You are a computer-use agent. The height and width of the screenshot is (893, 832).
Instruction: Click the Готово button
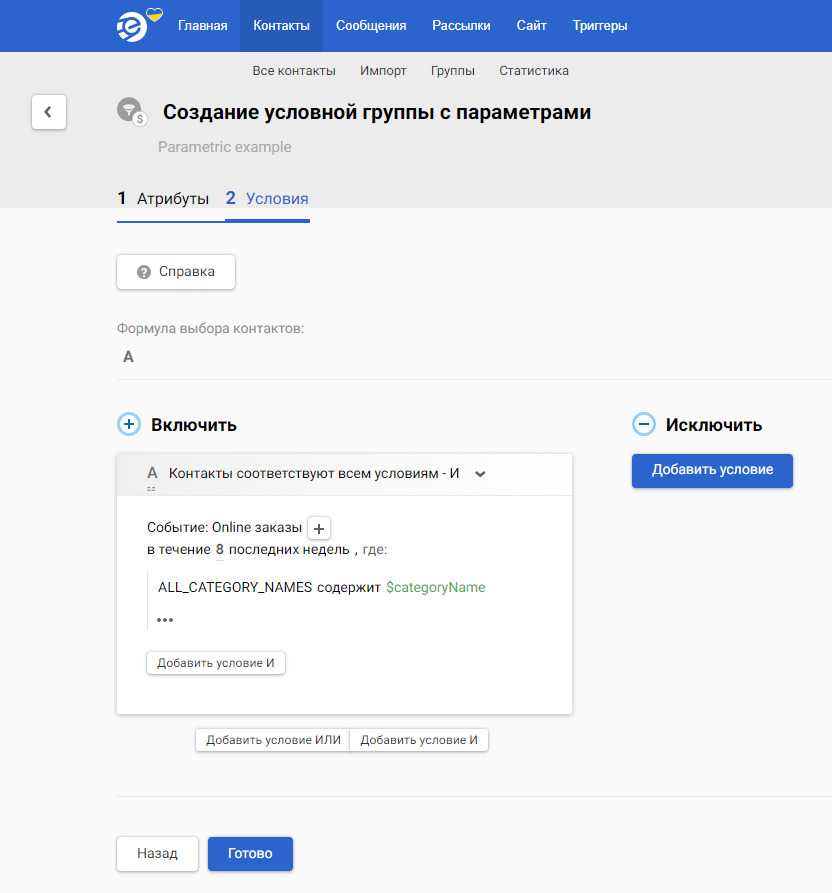250,854
